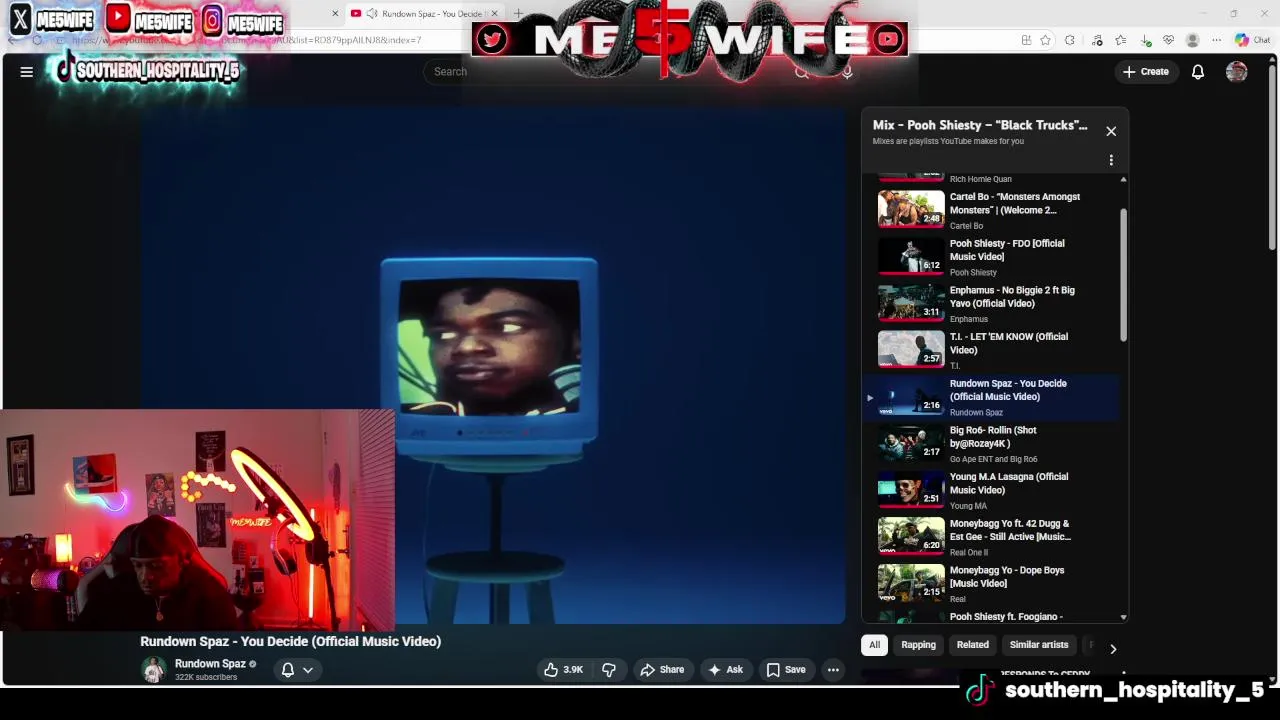Viewport: 1280px width, 720px height.
Task: Play Pooh Shiesty - FDO from playlist
Action: point(990,257)
